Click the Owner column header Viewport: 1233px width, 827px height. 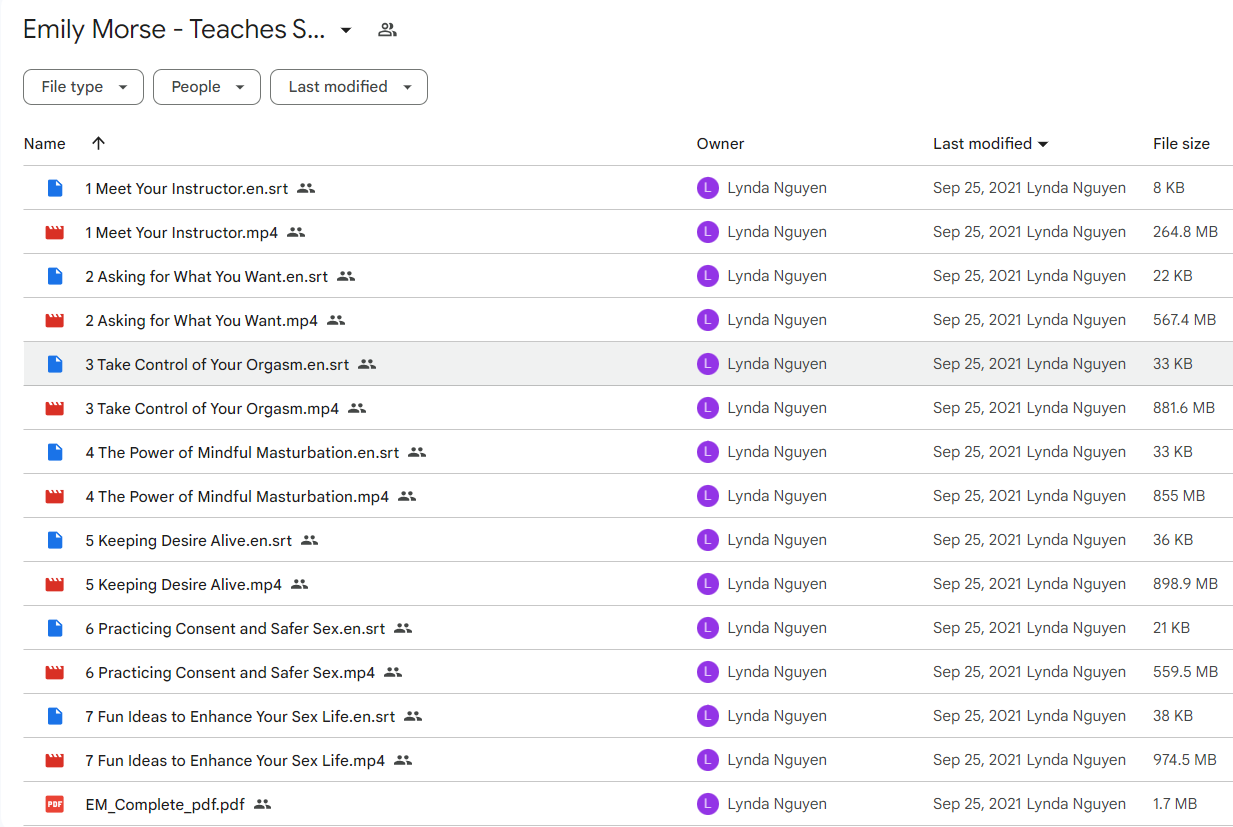click(x=721, y=144)
